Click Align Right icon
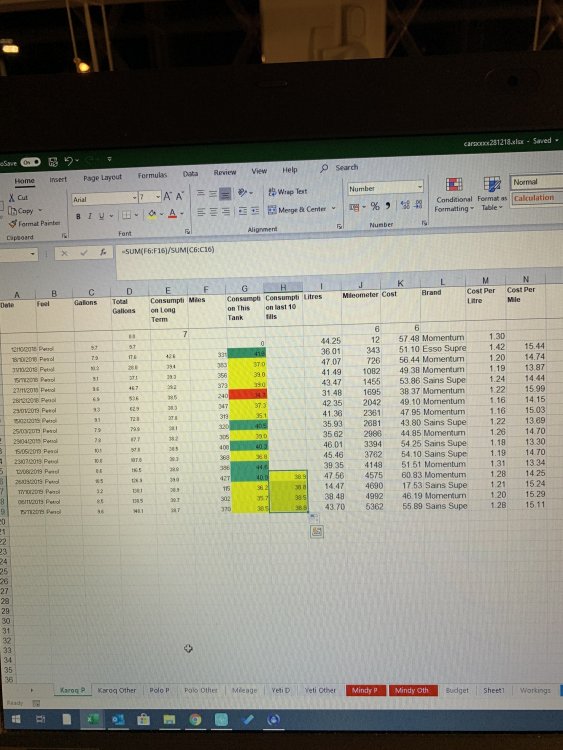 (x=225, y=211)
